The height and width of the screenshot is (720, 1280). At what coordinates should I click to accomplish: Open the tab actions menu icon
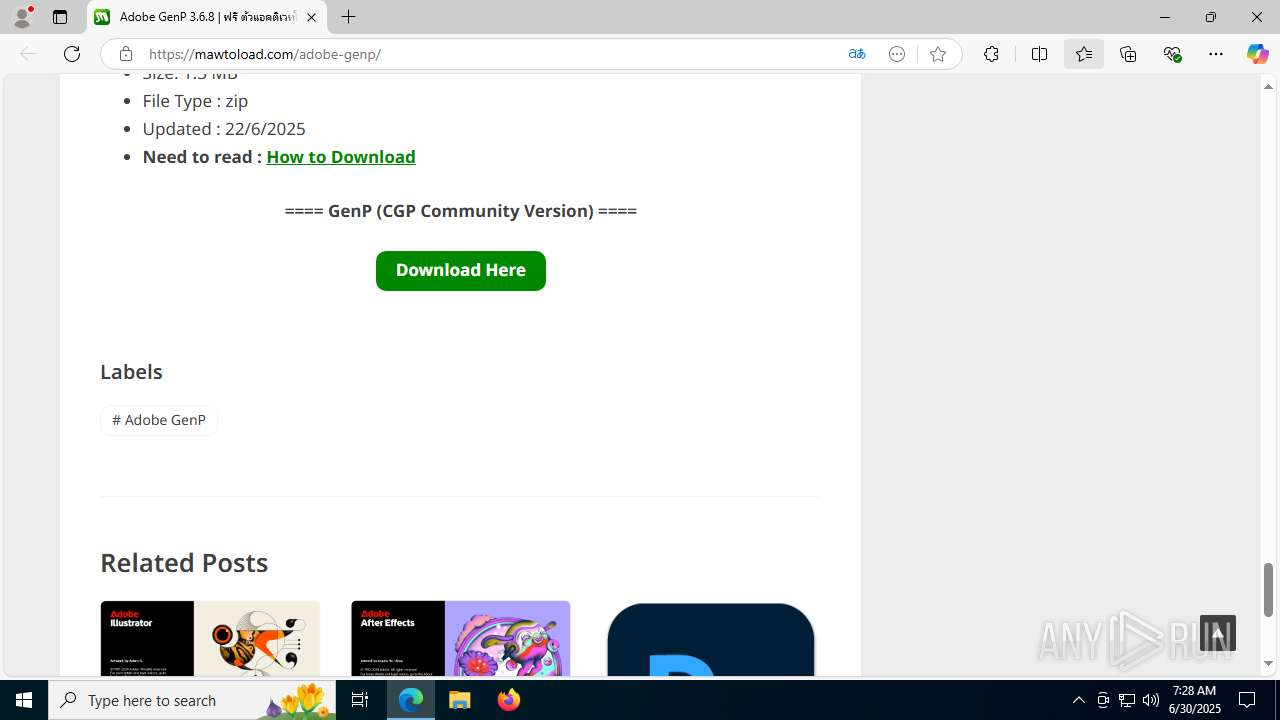pyautogui.click(x=60, y=17)
